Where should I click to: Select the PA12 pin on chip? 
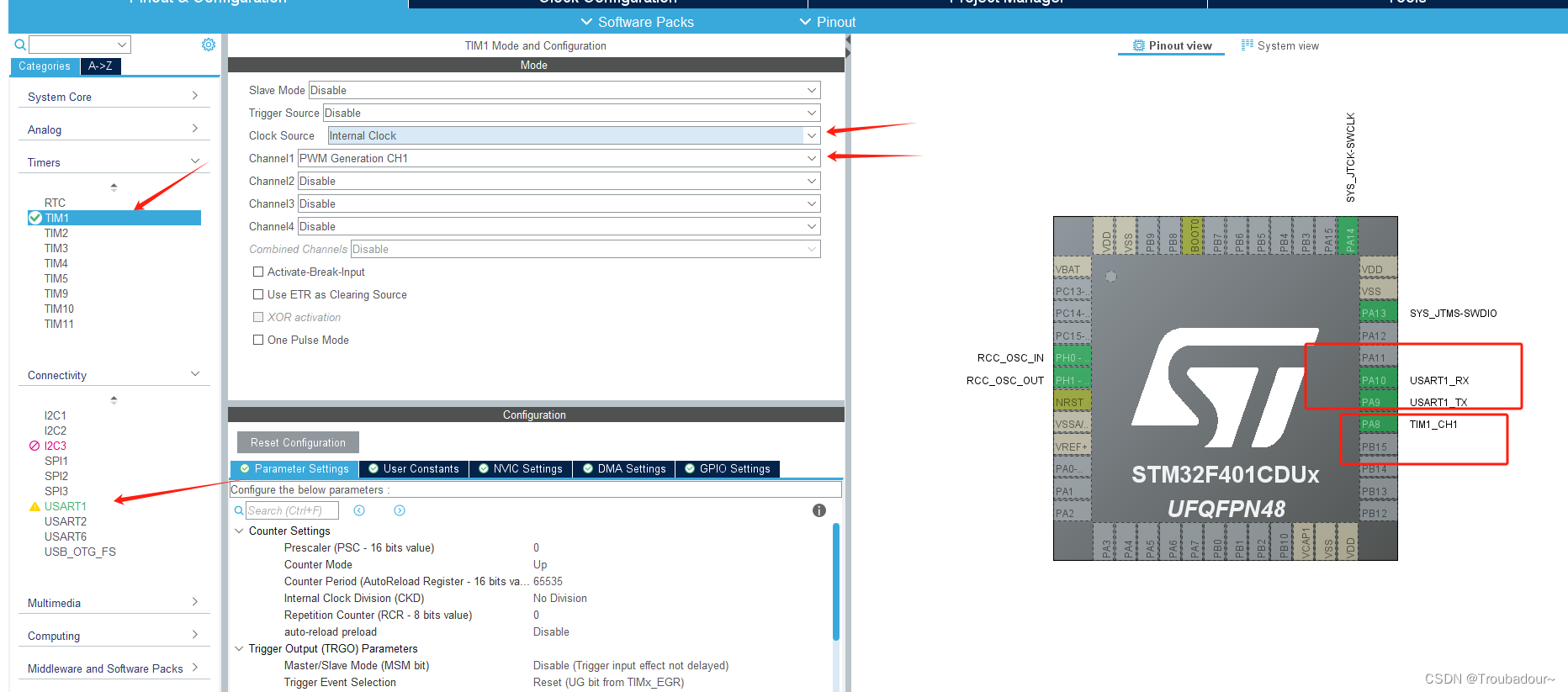click(x=1378, y=336)
